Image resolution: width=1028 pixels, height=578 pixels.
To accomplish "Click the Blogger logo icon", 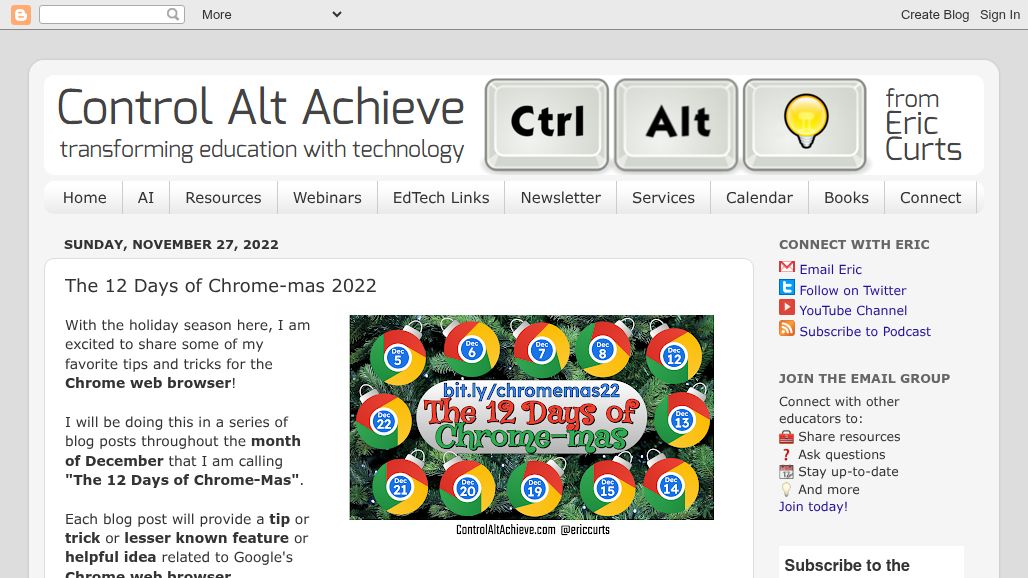I will point(20,14).
